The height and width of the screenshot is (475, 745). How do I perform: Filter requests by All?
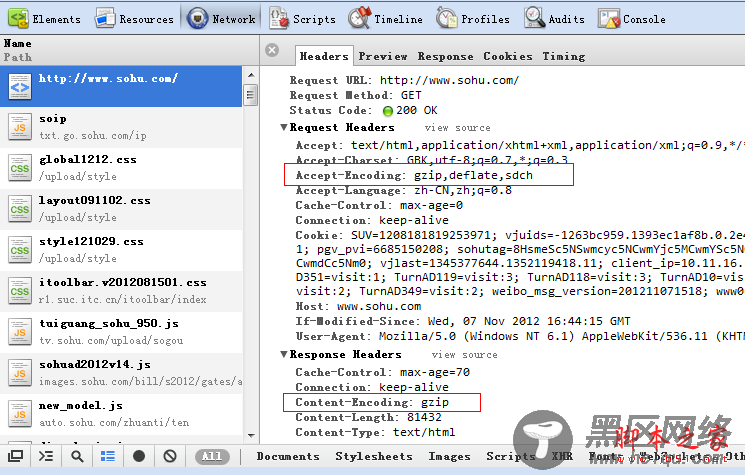212,456
